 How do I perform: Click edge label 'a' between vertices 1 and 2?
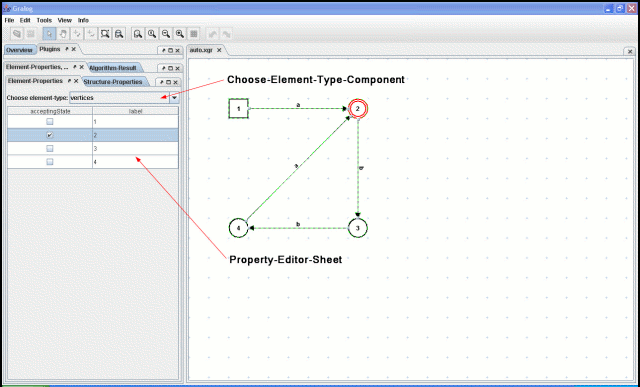(x=298, y=105)
